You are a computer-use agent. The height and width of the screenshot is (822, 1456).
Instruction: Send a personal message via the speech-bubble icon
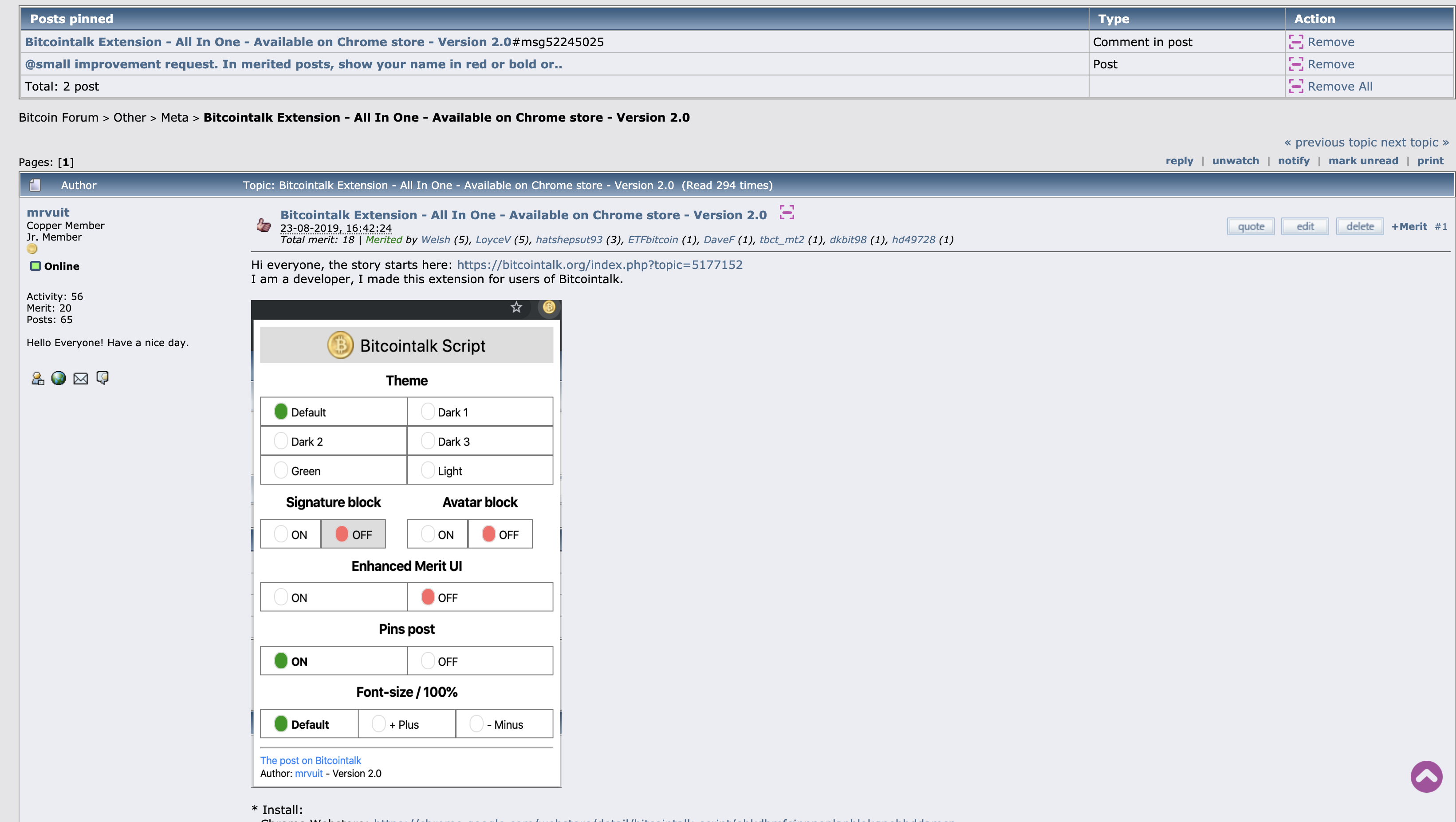click(x=102, y=378)
